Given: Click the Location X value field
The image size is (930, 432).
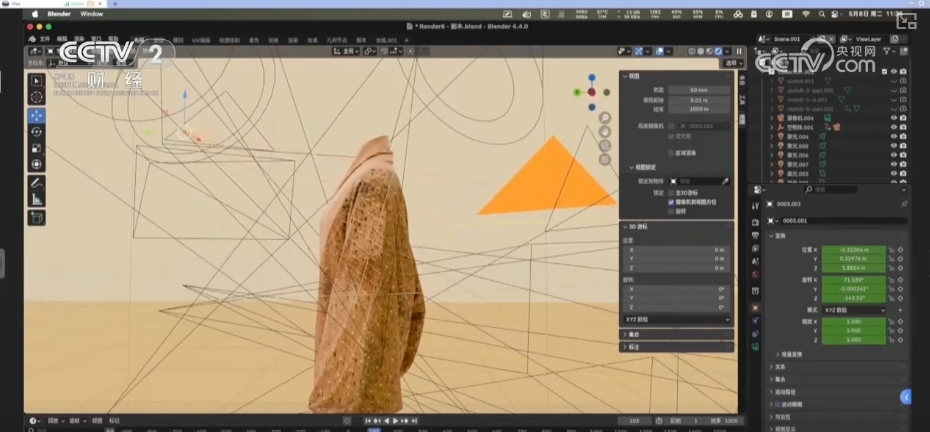Looking at the screenshot, I should (853, 248).
